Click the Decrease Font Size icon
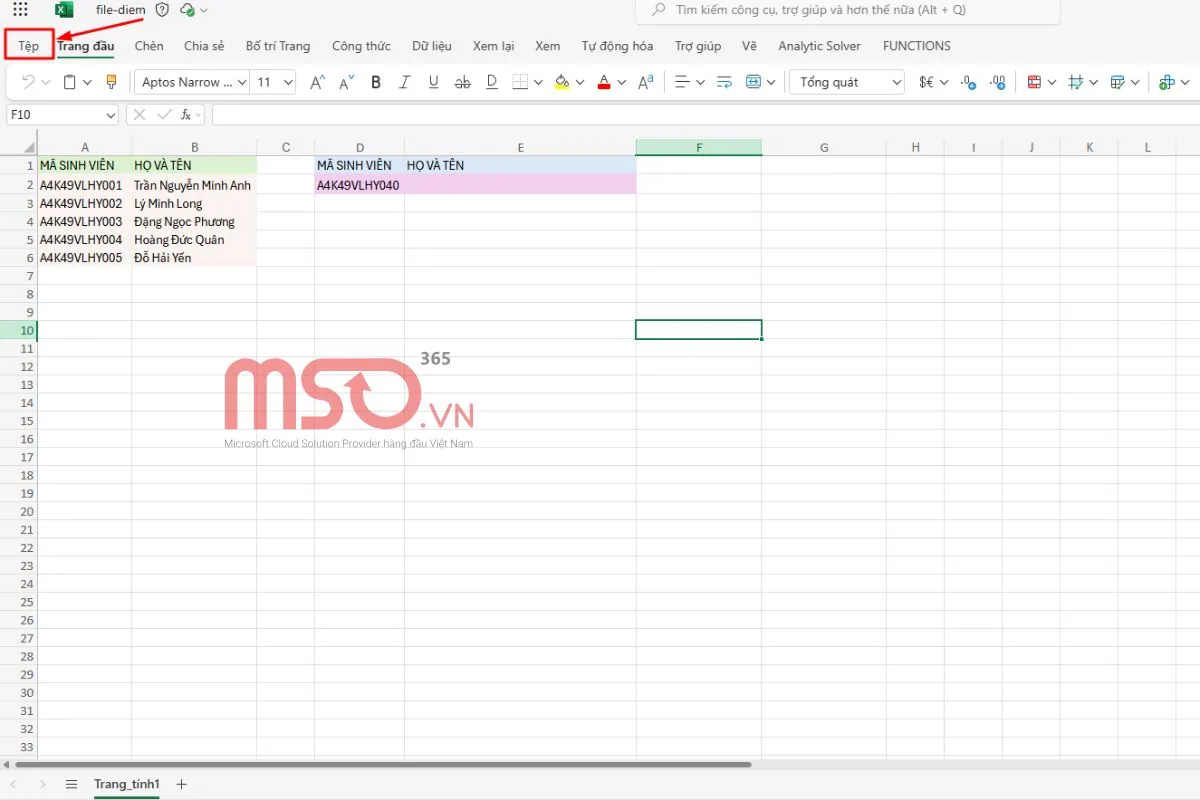The image size is (1200, 800). point(346,82)
